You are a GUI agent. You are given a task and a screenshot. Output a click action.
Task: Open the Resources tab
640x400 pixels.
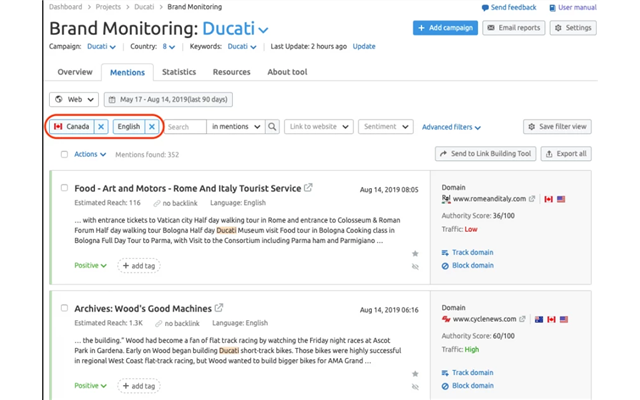[x=231, y=72]
